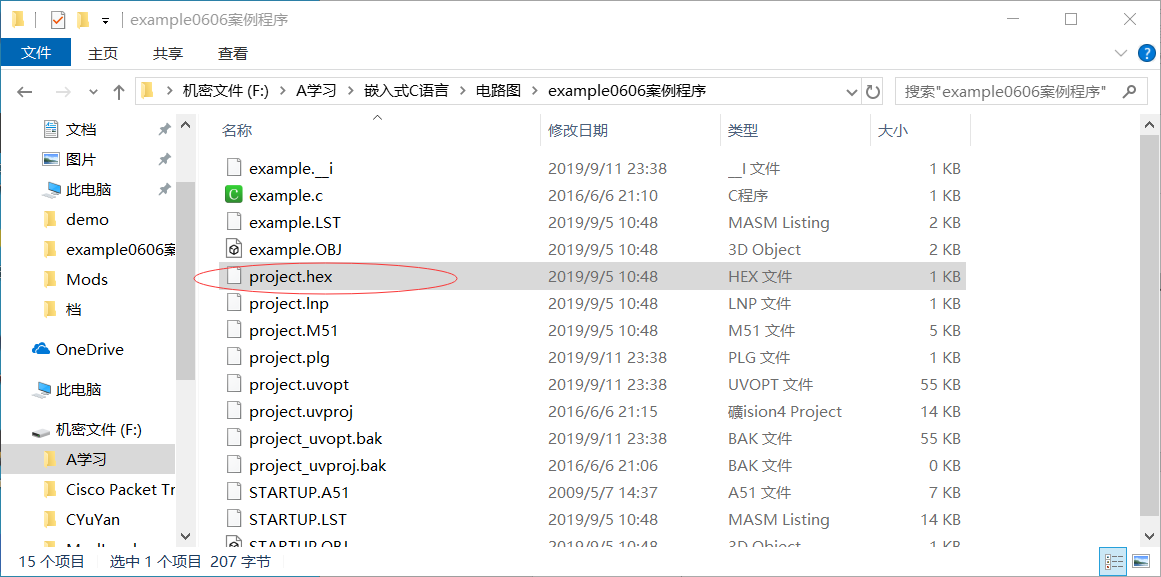Viewport: 1161px width, 577px height.
Task: Click the HEX 文件 type cell
Action: 760,277
